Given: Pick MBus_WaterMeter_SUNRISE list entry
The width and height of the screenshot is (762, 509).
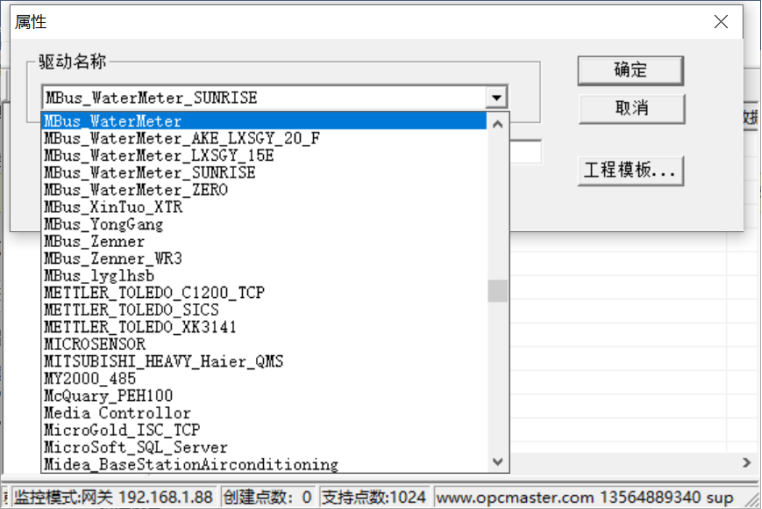Looking at the screenshot, I should (264, 173).
